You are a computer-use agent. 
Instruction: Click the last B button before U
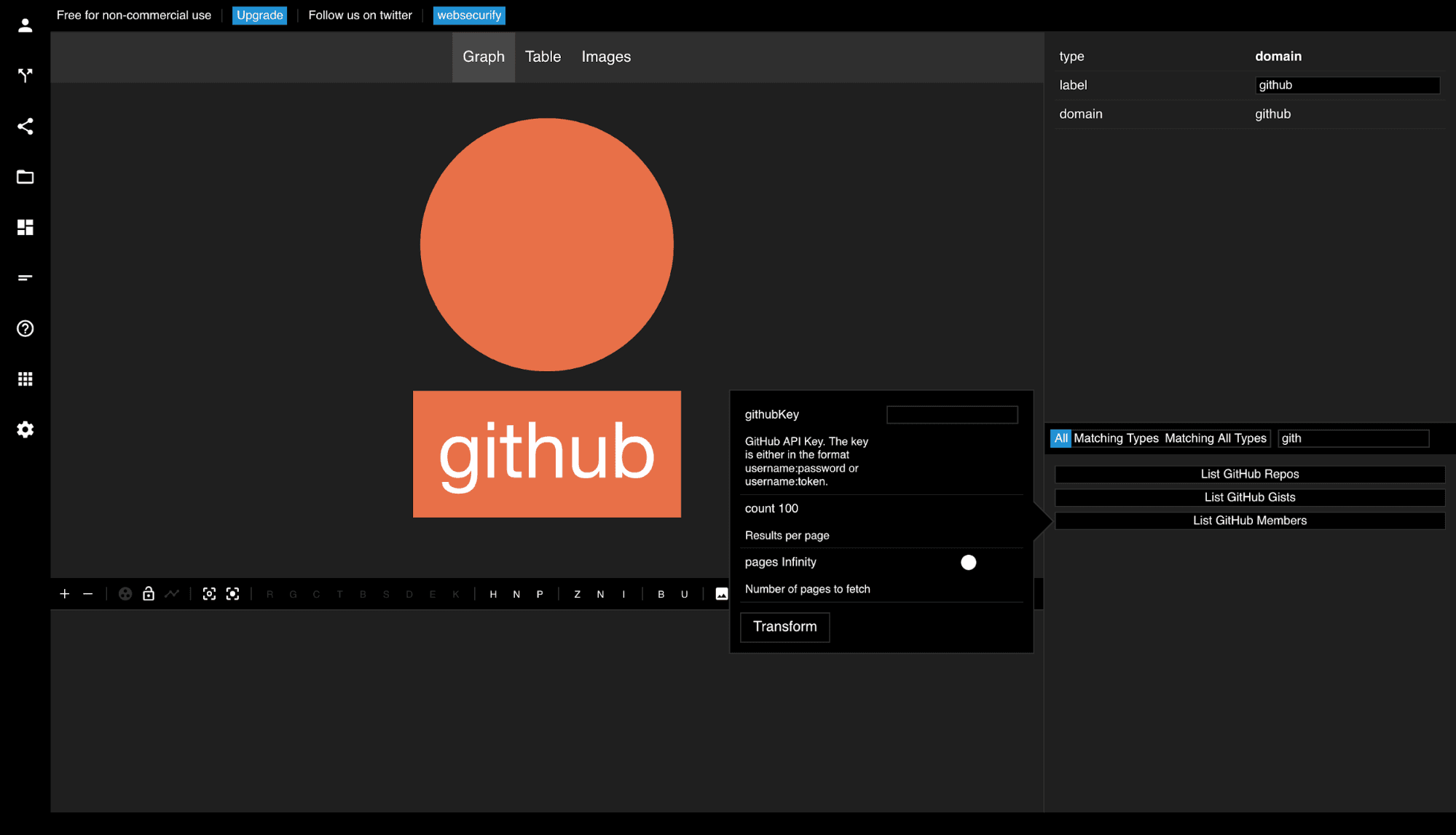661,595
